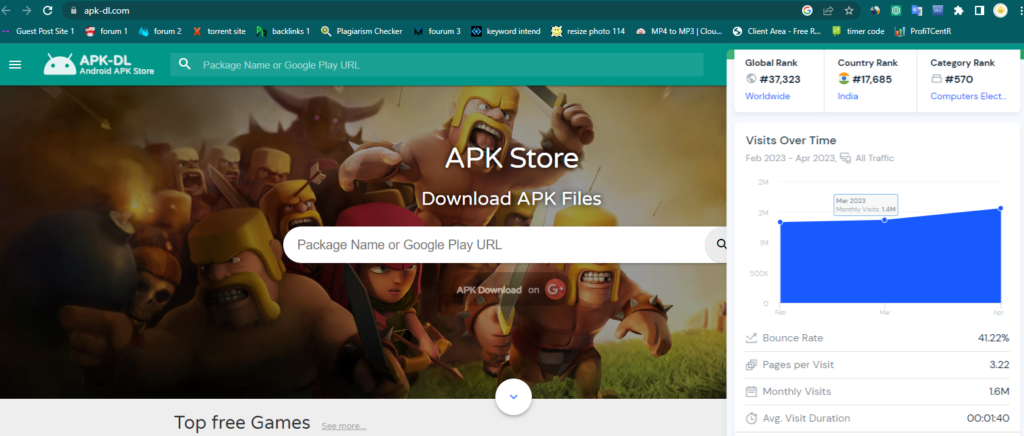Toggle the browser side panel icon
This screenshot has height=436, width=1024.
pyautogui.click(x=980, y=10)
